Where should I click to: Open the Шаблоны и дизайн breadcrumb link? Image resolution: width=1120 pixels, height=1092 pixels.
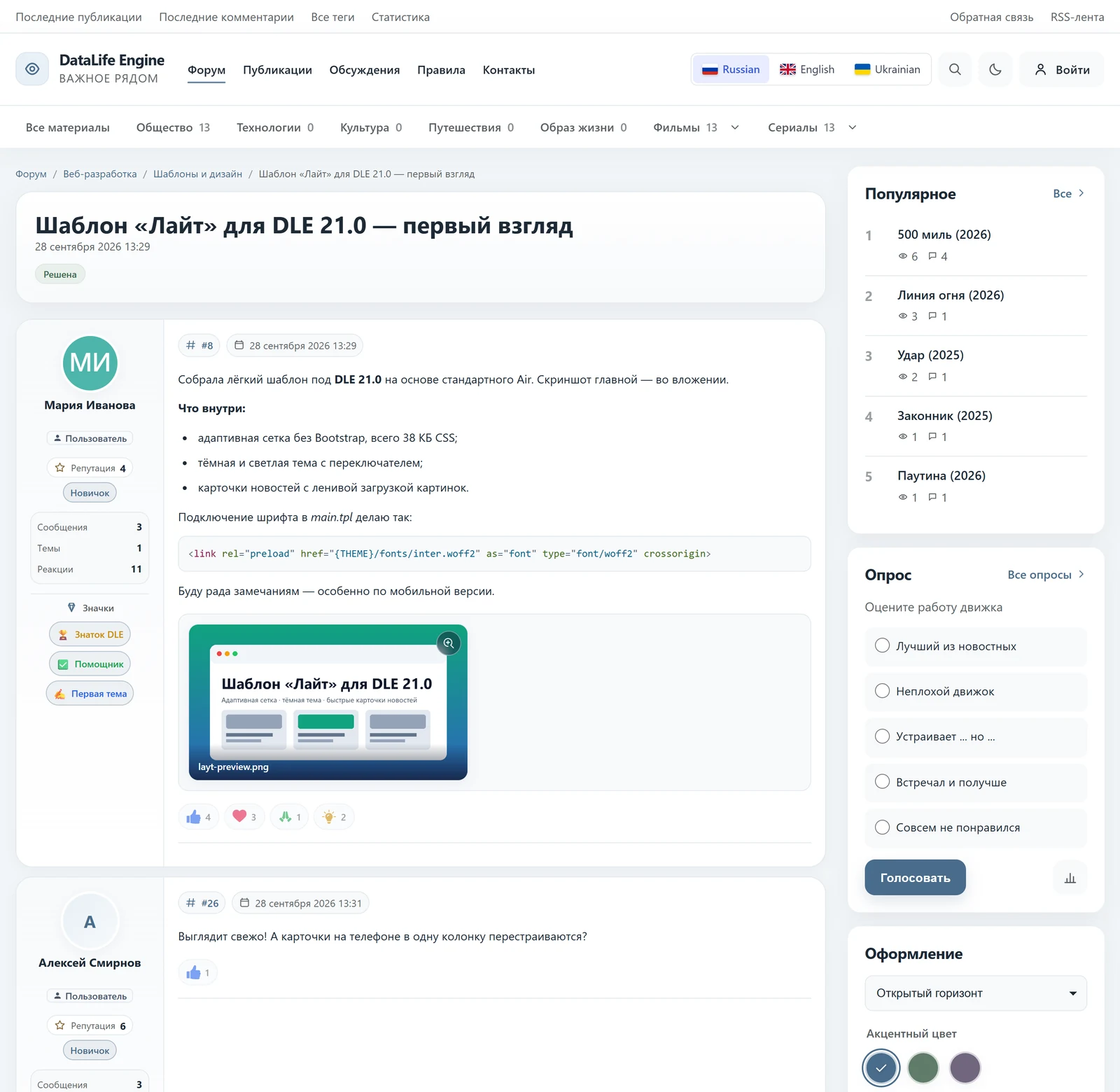197,174
